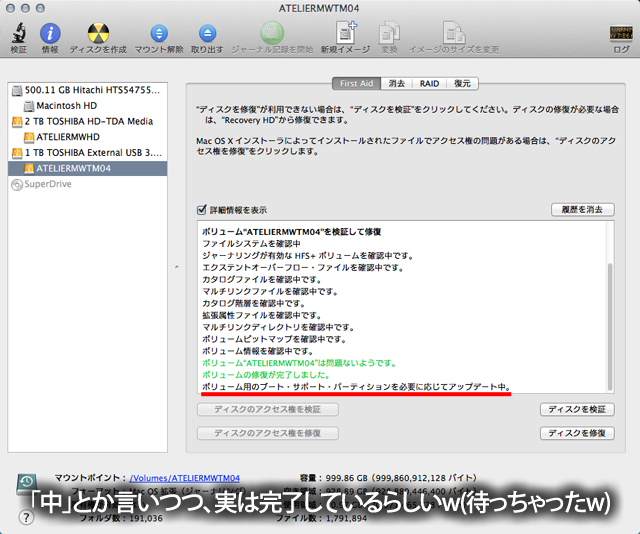Click the Repair Disk (ディスクを修復) button
This screenshot has width=640, height=534.
577,433
